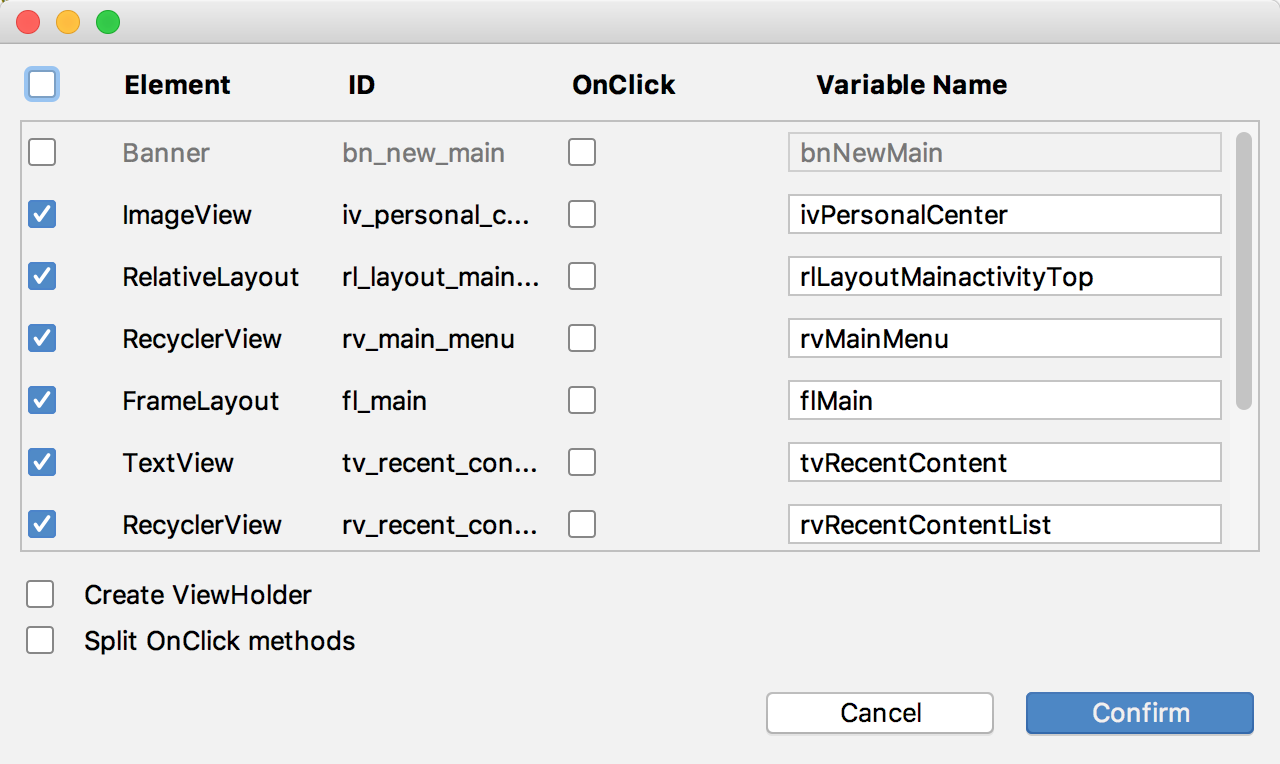Click the ivPersonalCenter variable name field

(x=1004, y=214)
